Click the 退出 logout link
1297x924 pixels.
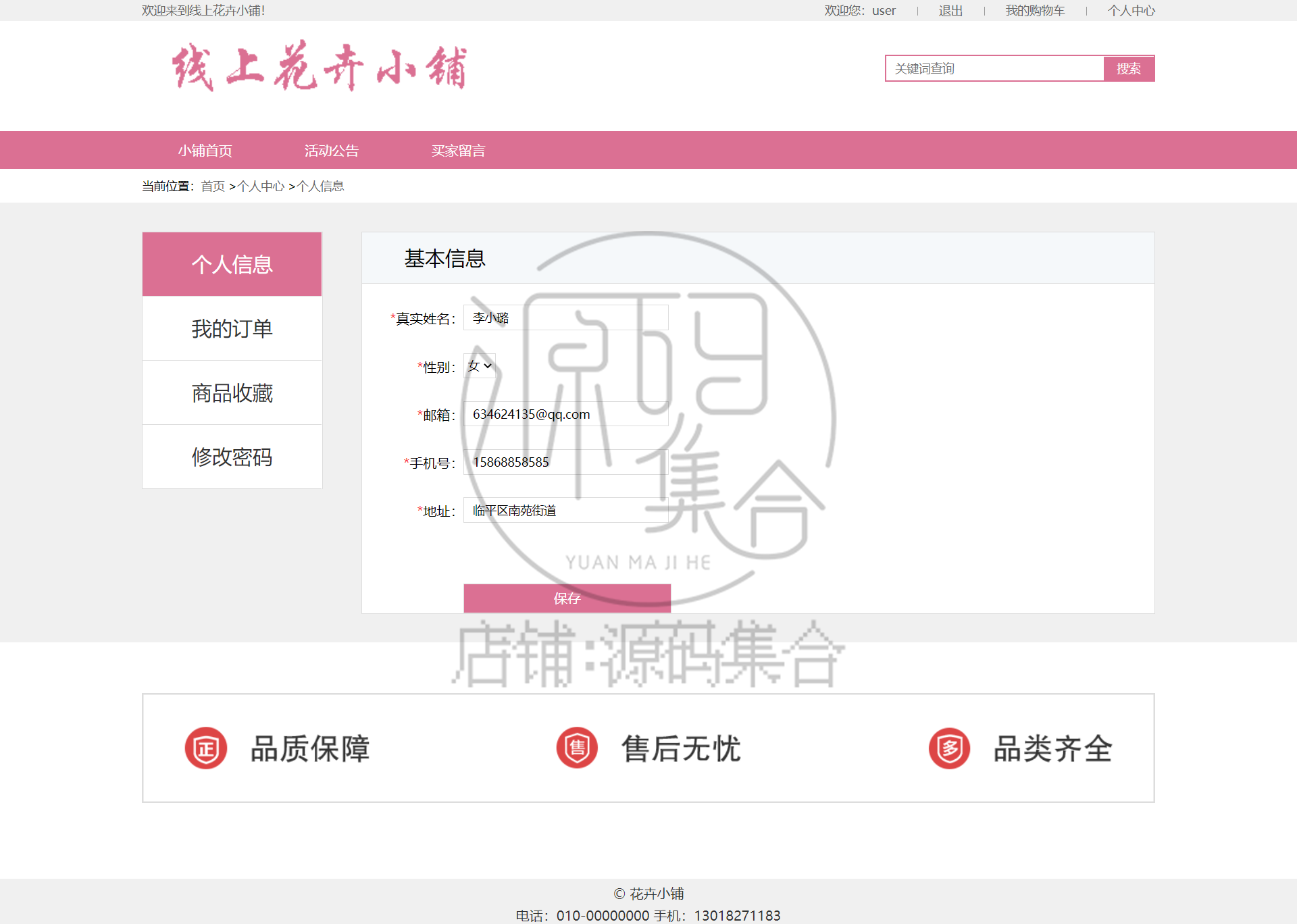(950, 11)
